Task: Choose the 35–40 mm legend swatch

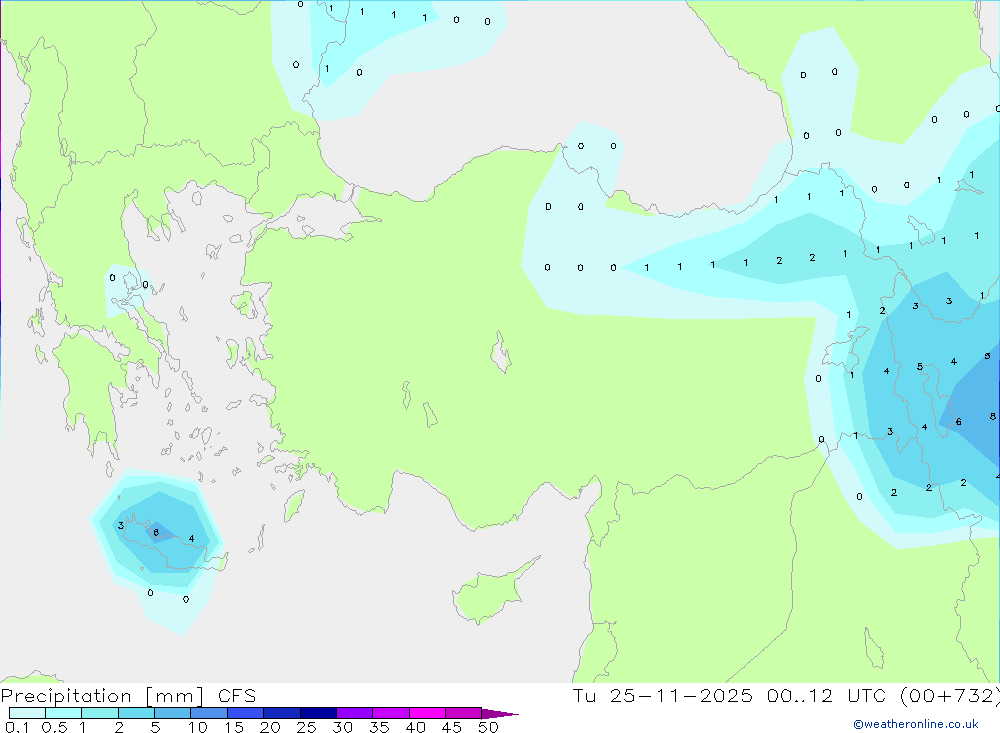Action: point(390,713)
